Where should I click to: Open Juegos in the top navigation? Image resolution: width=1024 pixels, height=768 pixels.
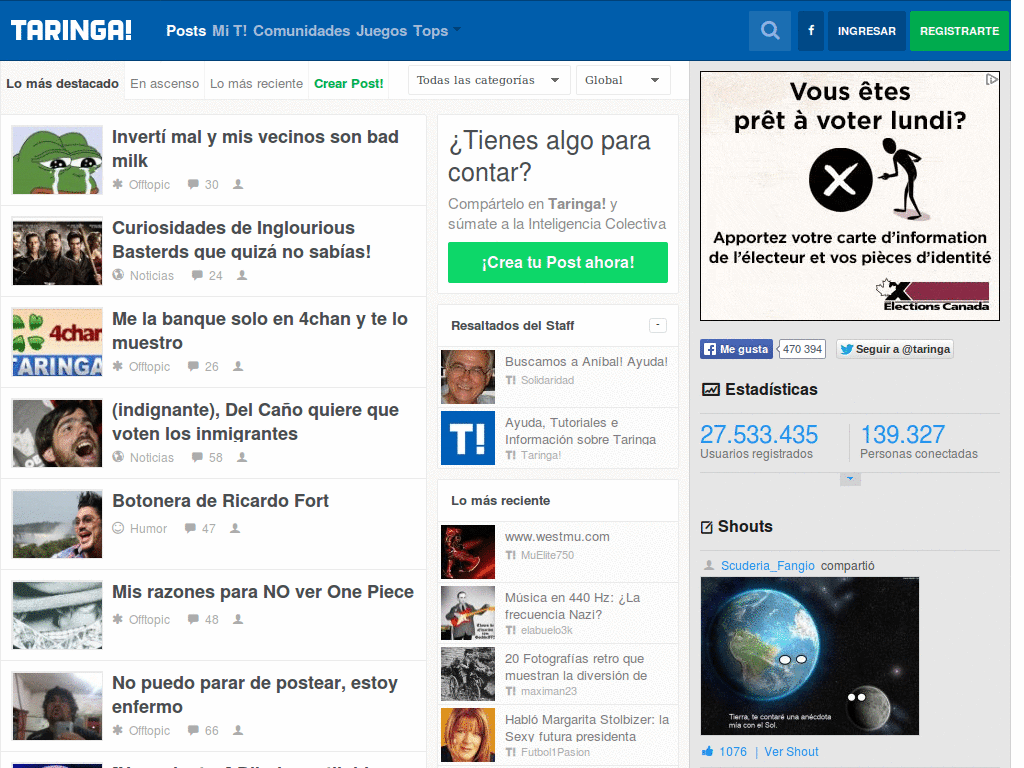click(381, 31)
